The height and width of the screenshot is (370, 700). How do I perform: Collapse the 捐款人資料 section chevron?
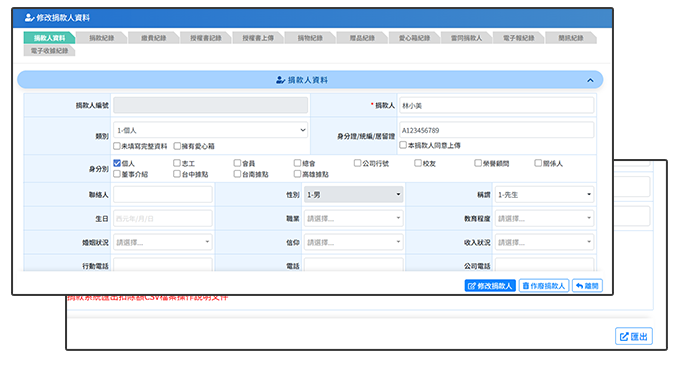coord(590,80)
